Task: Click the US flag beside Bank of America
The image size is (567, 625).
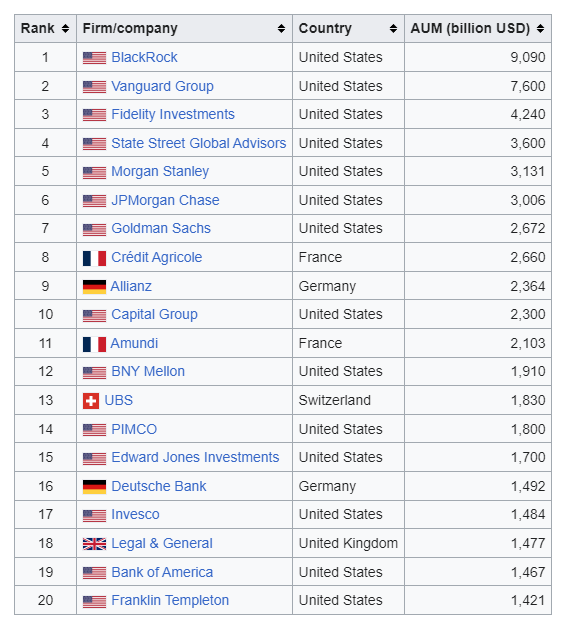Action: coord(94,573)
